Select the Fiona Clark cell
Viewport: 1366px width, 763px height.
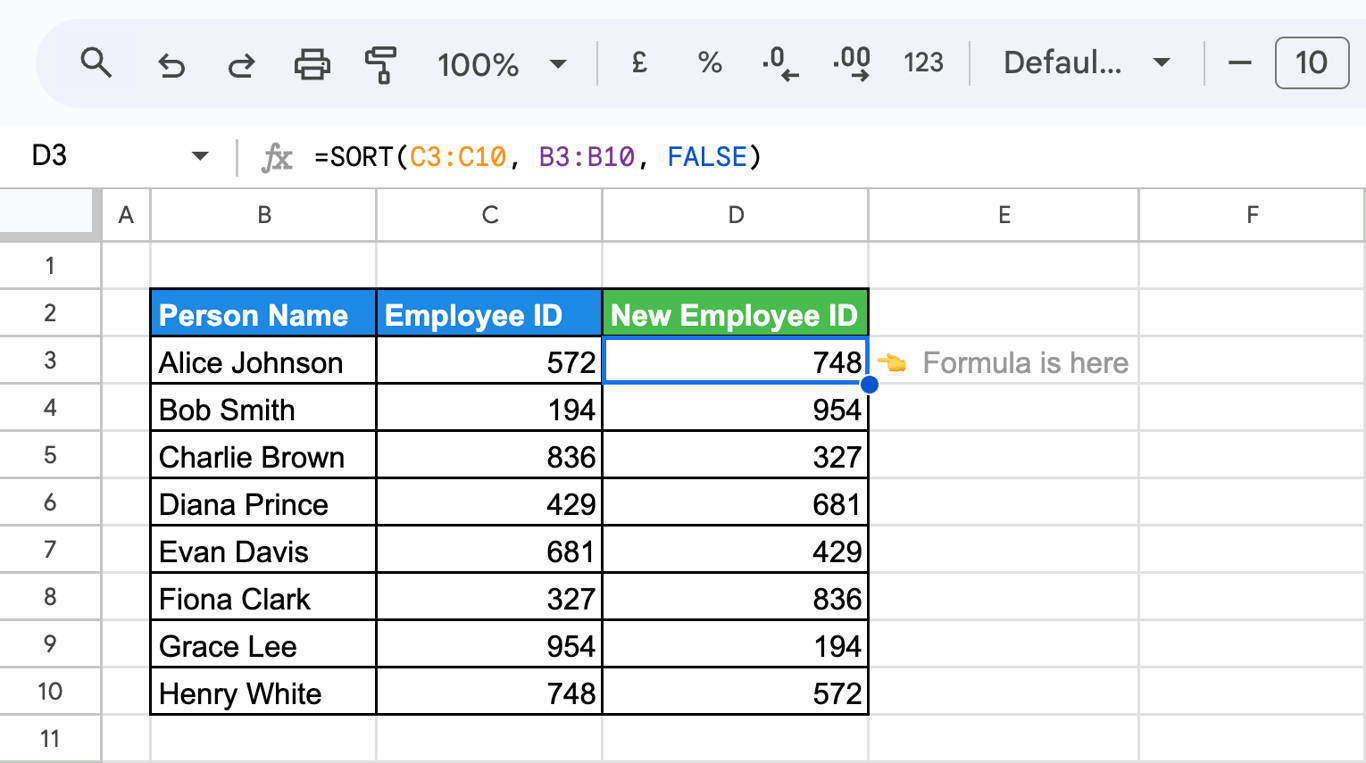(x=264, y=598)
